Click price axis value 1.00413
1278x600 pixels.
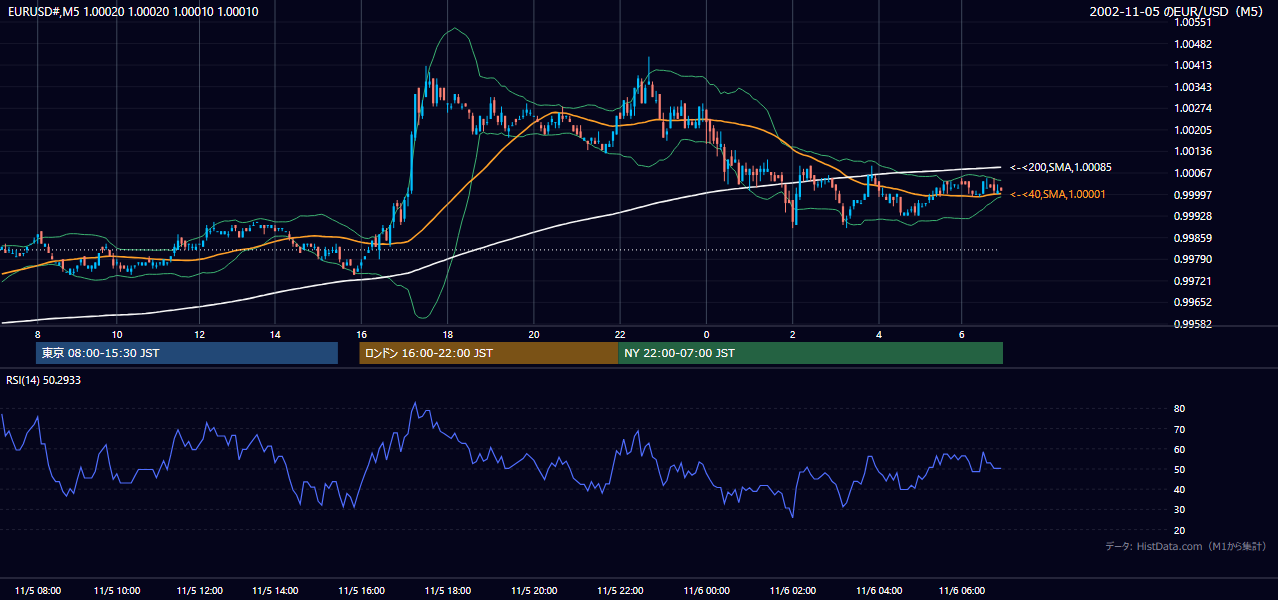point(1193,65)
